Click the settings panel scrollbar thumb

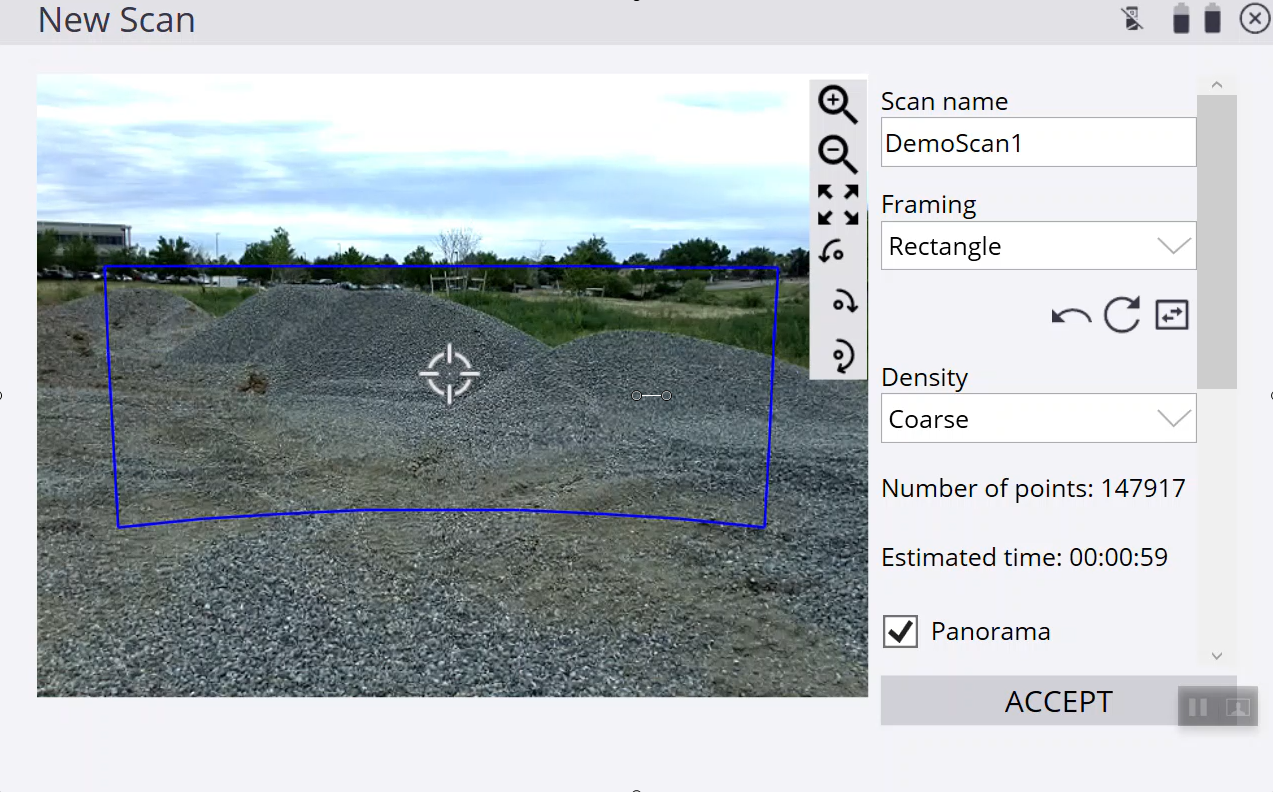[x=1217, y=242]
